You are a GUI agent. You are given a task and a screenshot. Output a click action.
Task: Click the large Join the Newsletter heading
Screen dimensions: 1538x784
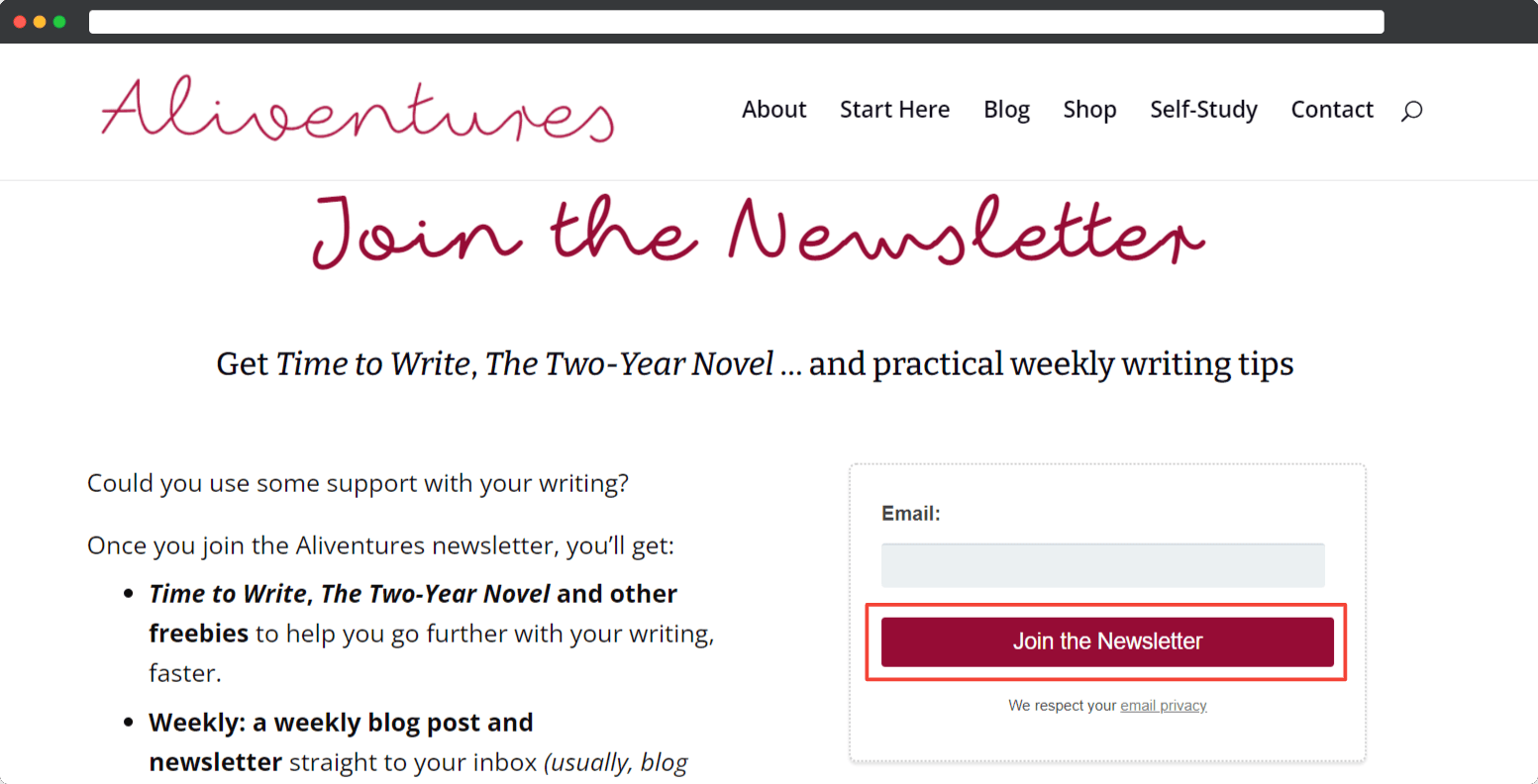tap(758, 233)
